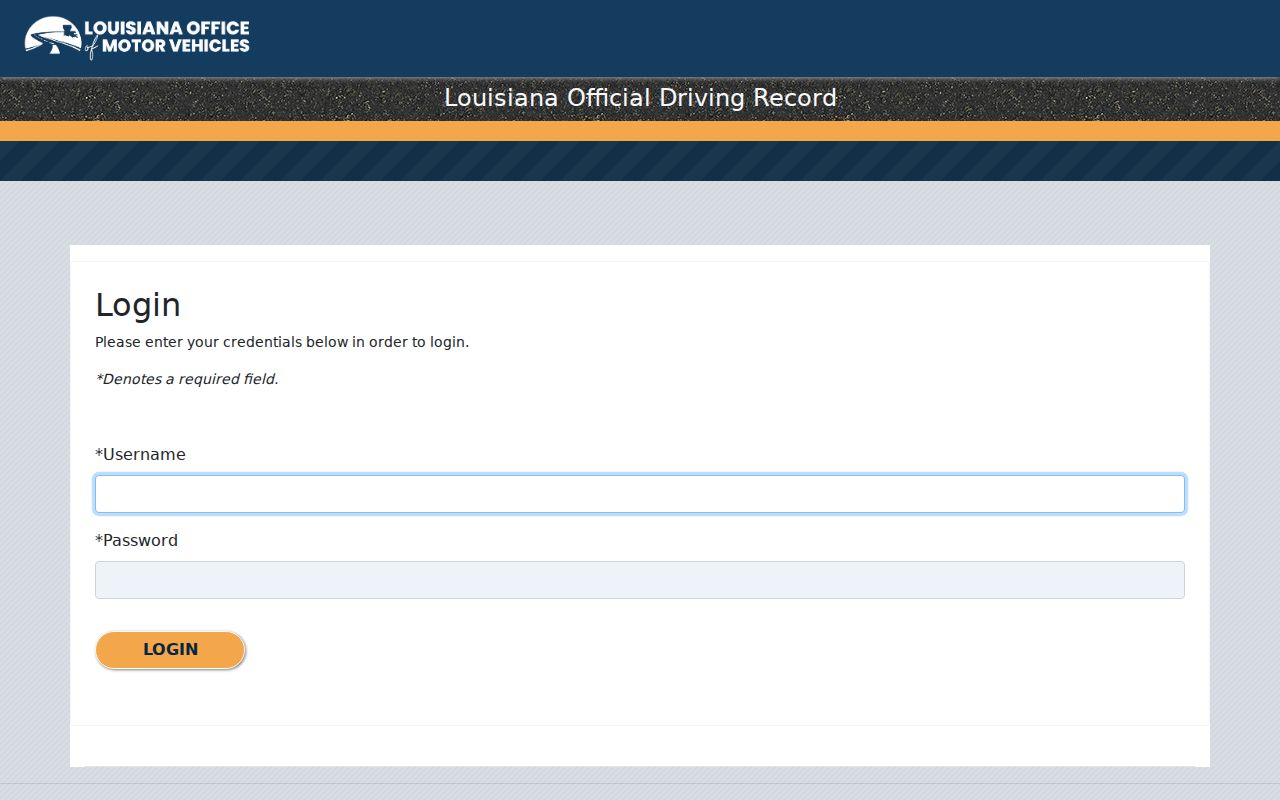1280x800 pixels.
Task: Focus the Username input field
Action: pos(640,494)
